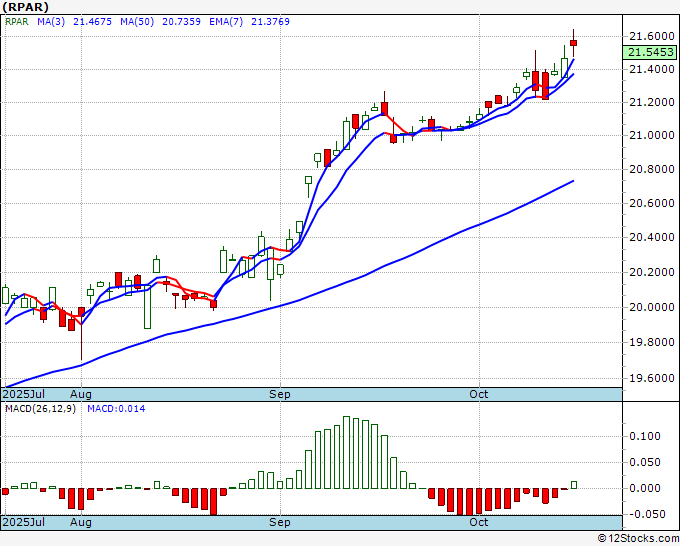Click the 0.000 MACD axis label
The height and width of the screenshot is (546, 680).
click(645, 488)
